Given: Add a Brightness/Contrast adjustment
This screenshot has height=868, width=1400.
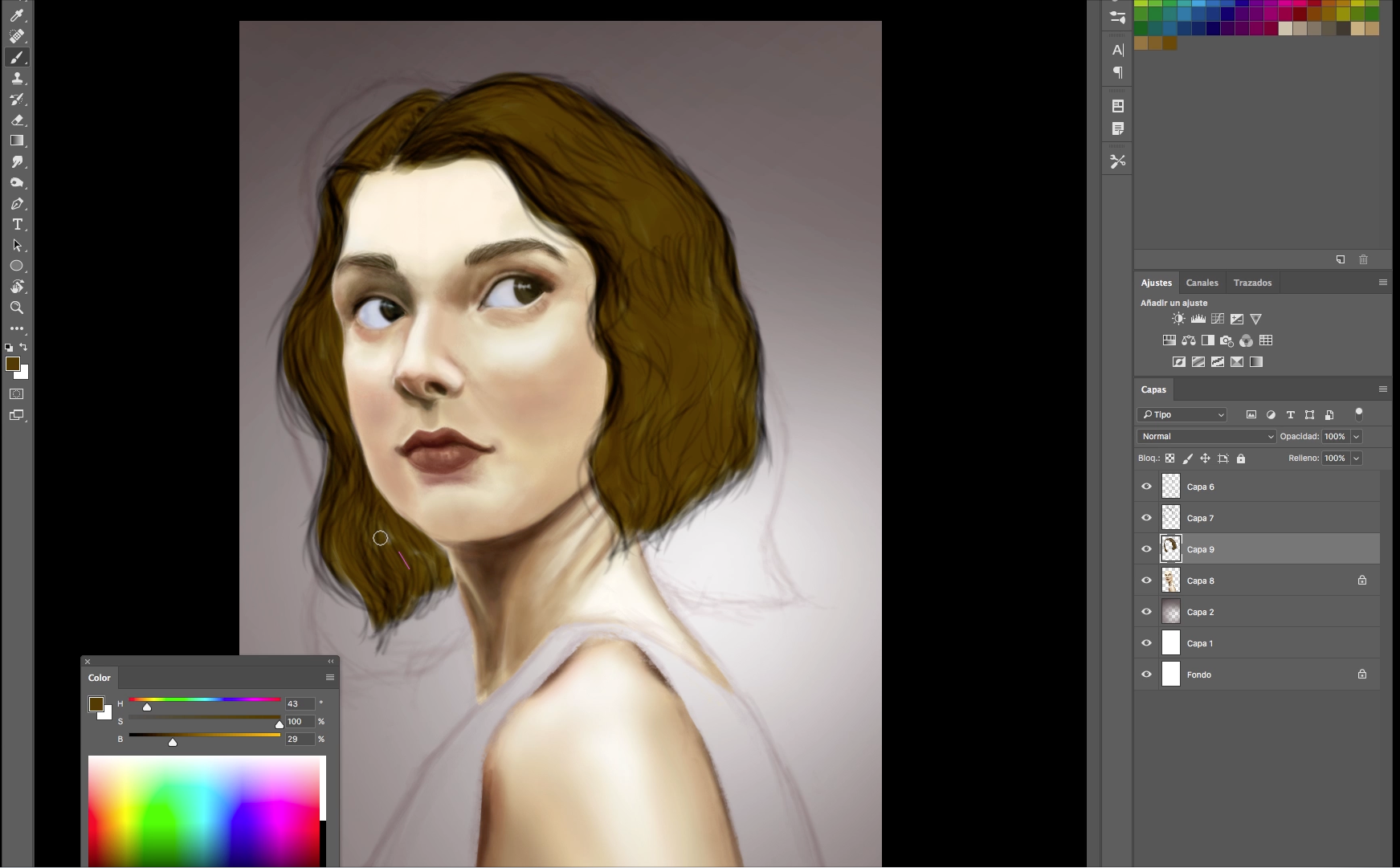Looking at the screenshot, I should [1178, 319].
